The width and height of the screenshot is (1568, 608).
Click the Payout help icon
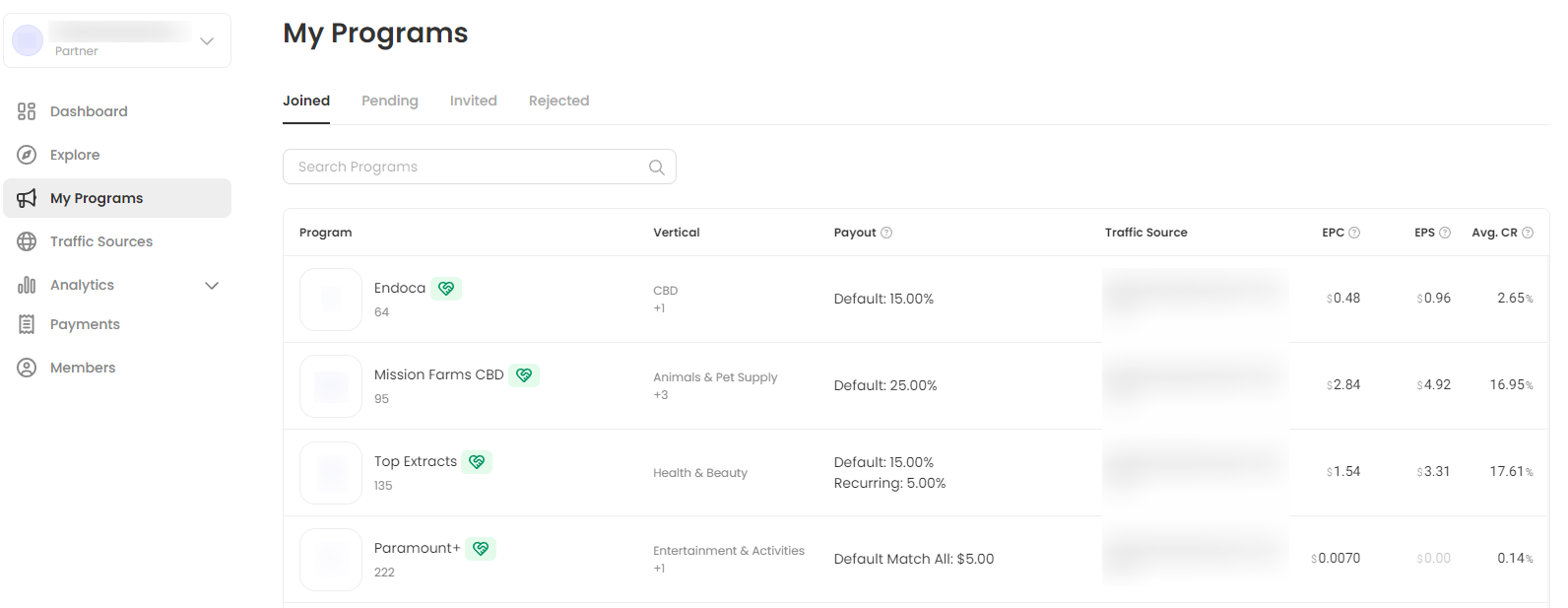point(886,233)
